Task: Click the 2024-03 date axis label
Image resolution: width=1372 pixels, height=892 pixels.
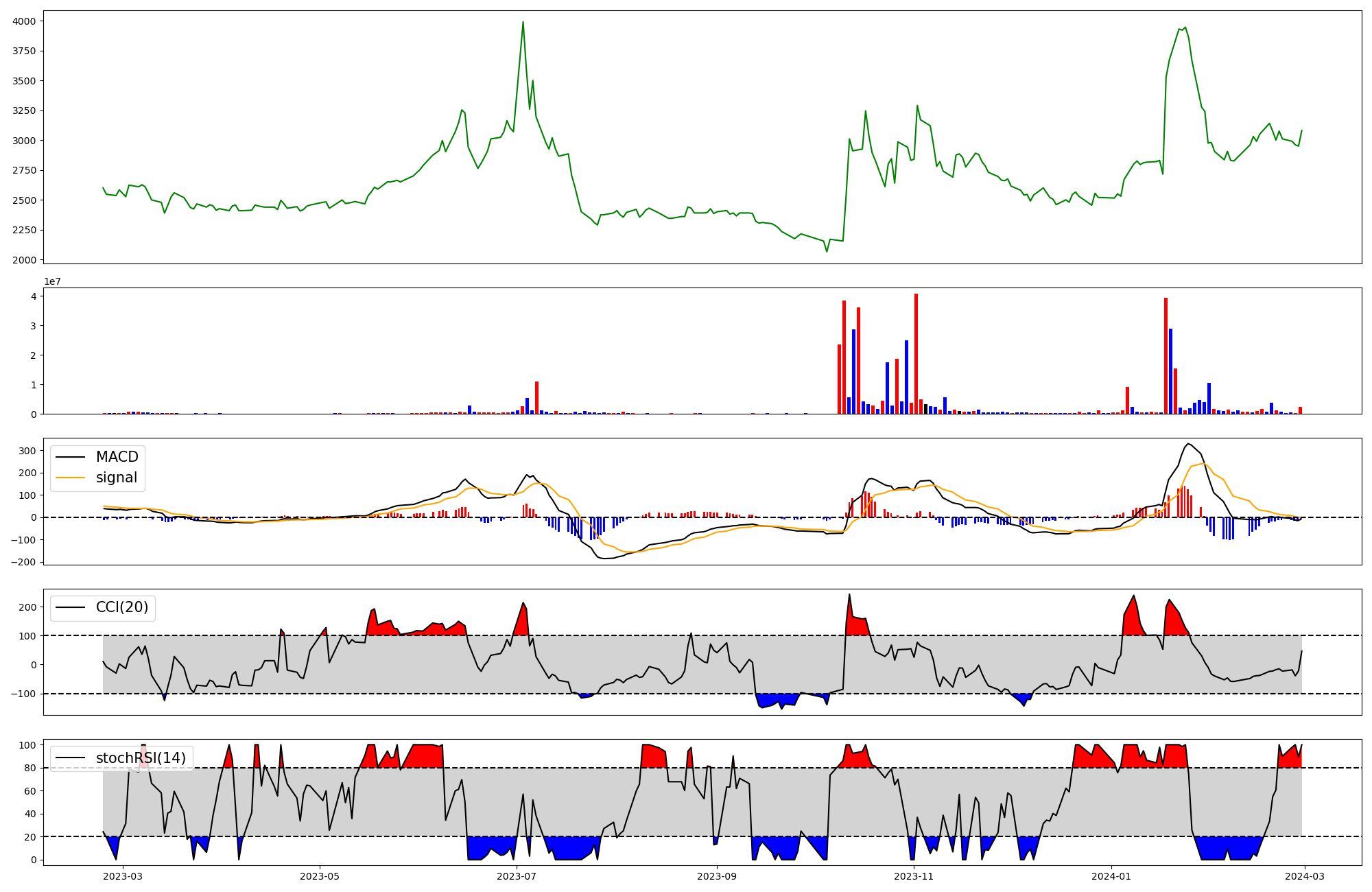Action: (x=1304, y=876)
